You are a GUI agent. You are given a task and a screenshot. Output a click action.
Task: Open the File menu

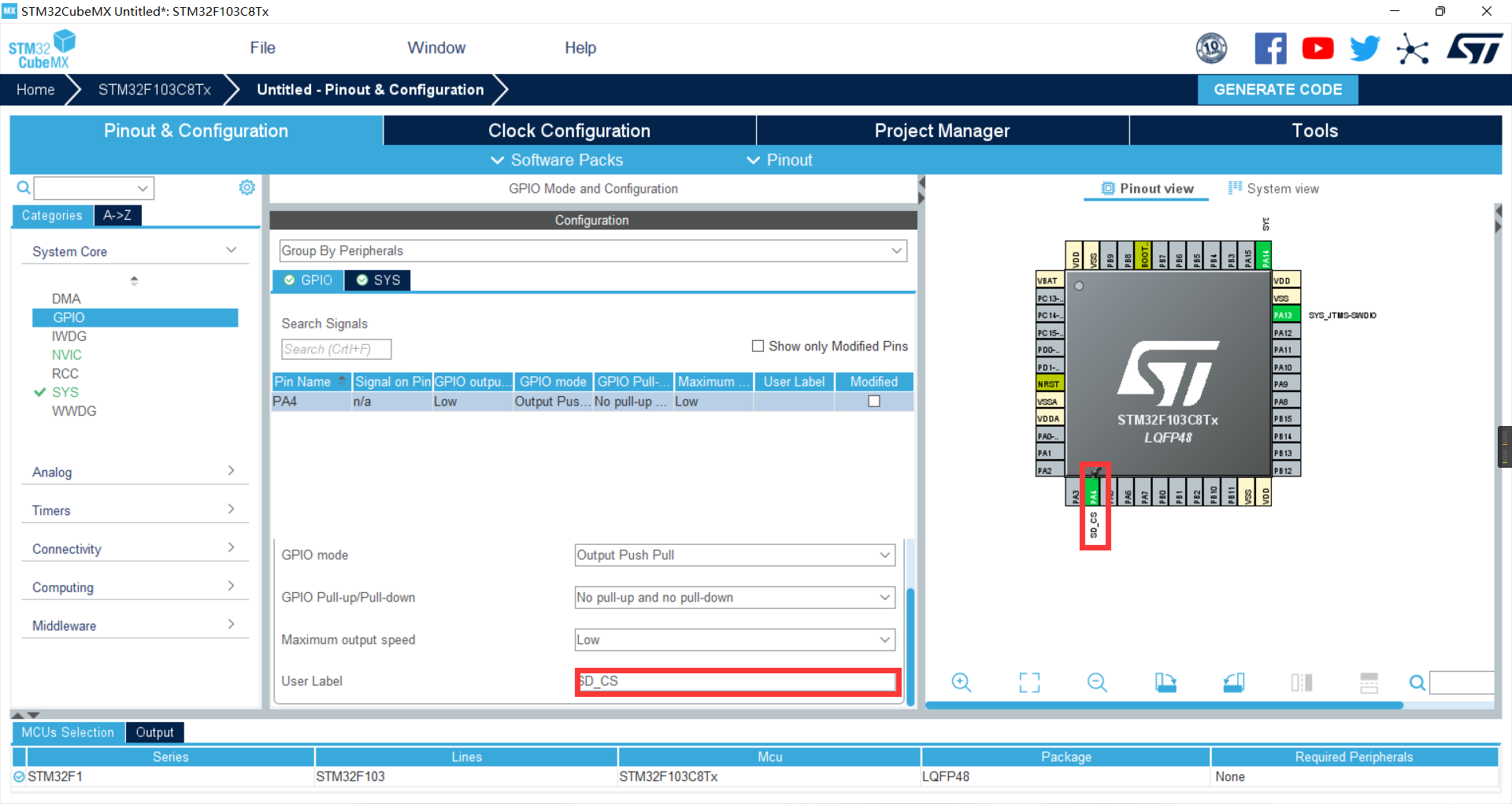262,48
